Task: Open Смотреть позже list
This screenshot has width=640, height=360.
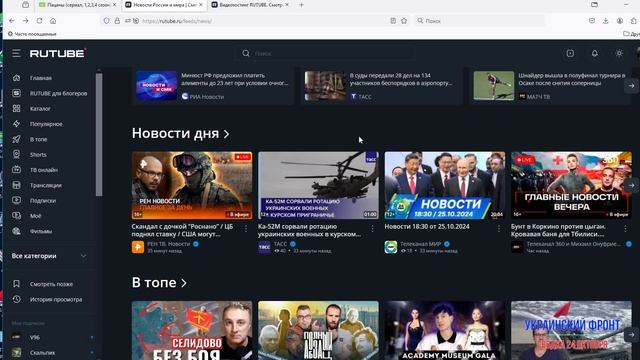Action: tap(42, 284)
